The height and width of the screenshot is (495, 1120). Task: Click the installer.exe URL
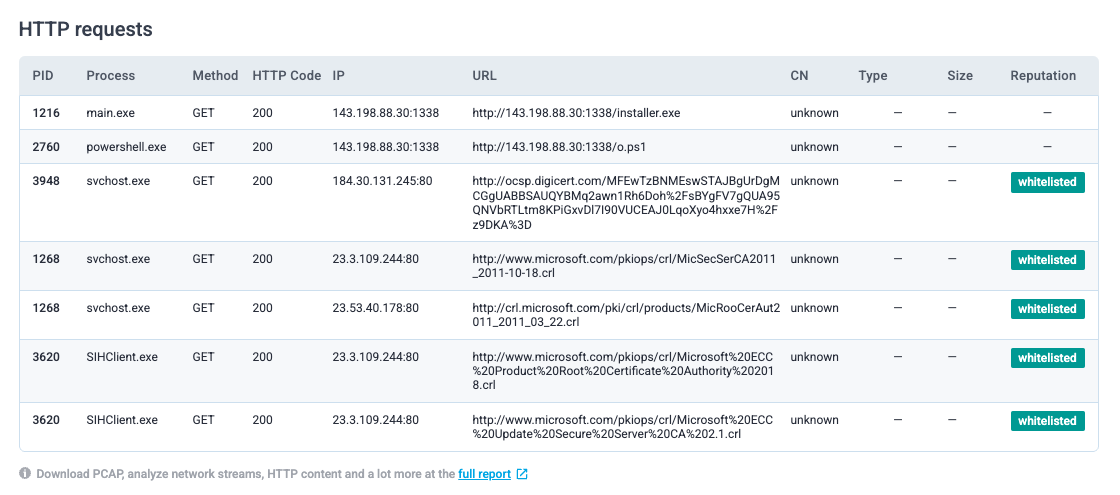tap(576, 113)
